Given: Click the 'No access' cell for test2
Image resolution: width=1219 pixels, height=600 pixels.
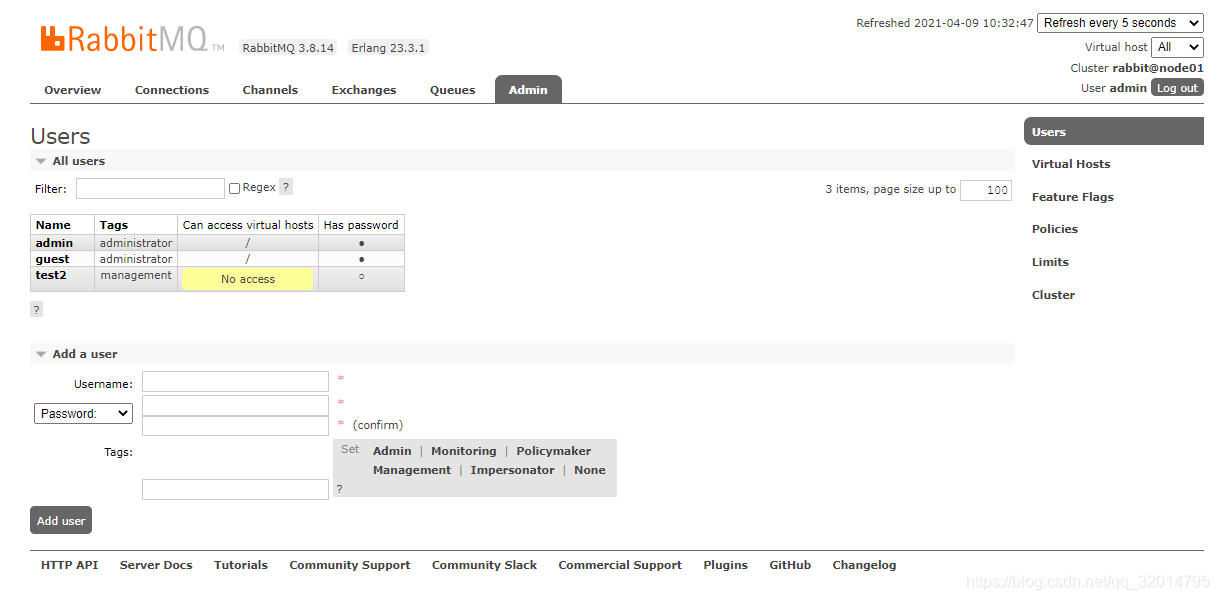Looking at the screenshot, I should (248, 279).
